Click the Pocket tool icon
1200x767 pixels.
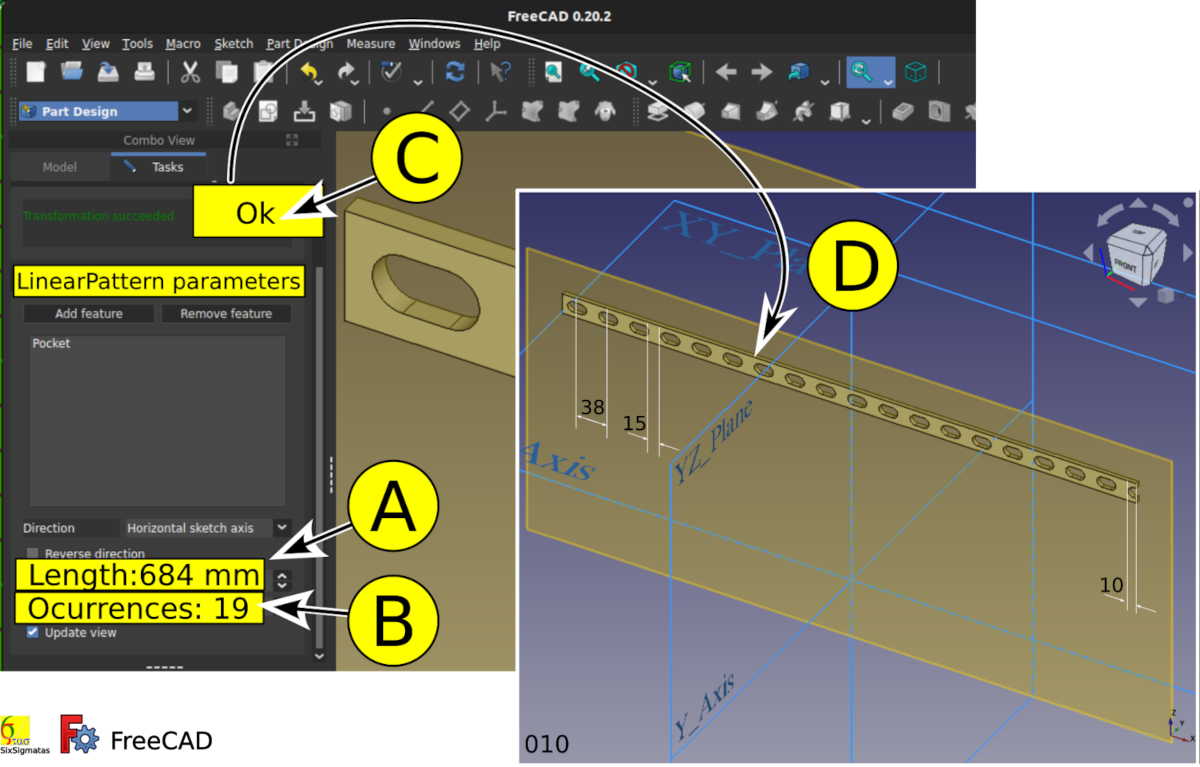point(903,111)
